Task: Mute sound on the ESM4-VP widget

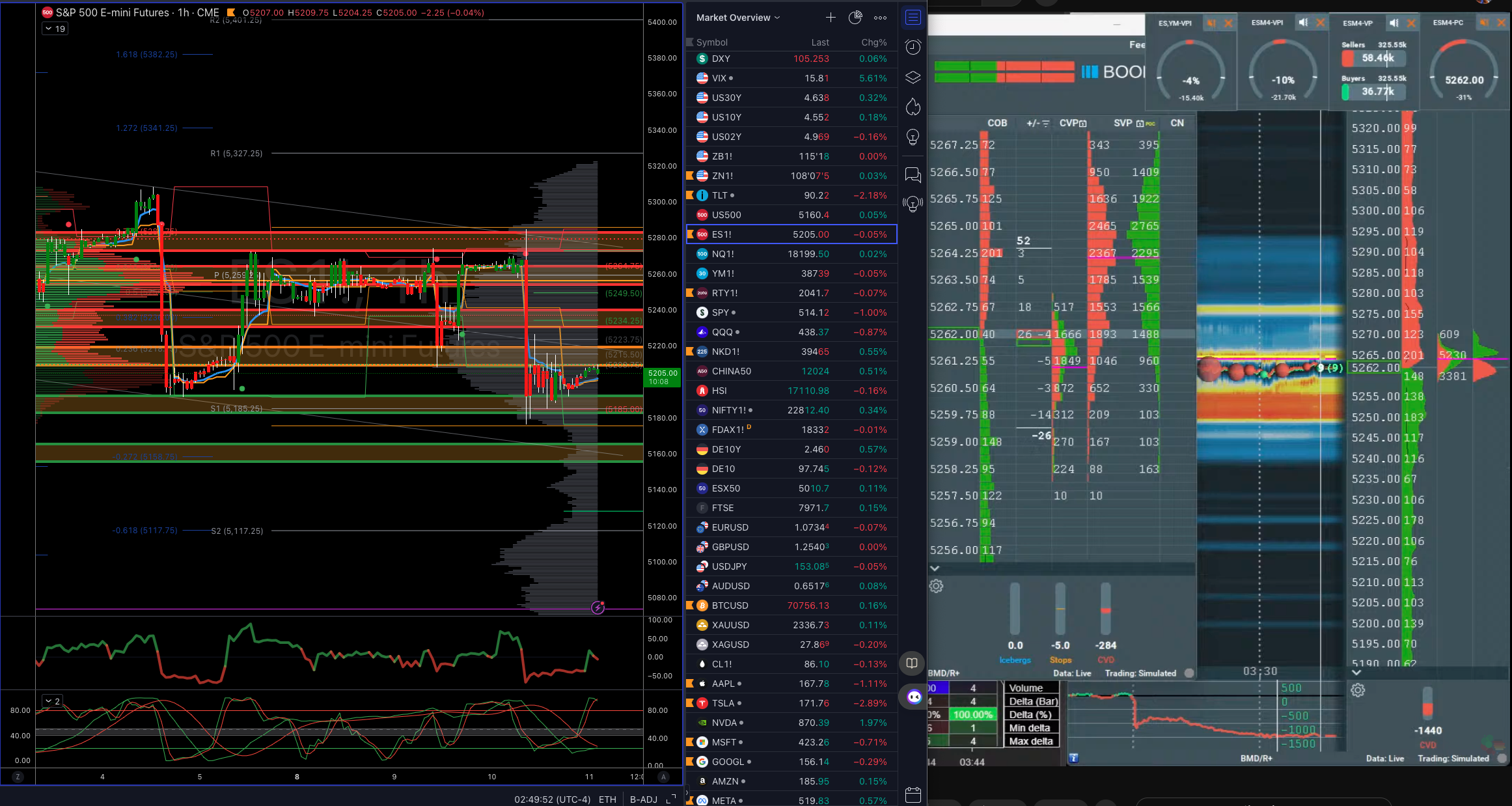Action: (x=1394, y=23)
